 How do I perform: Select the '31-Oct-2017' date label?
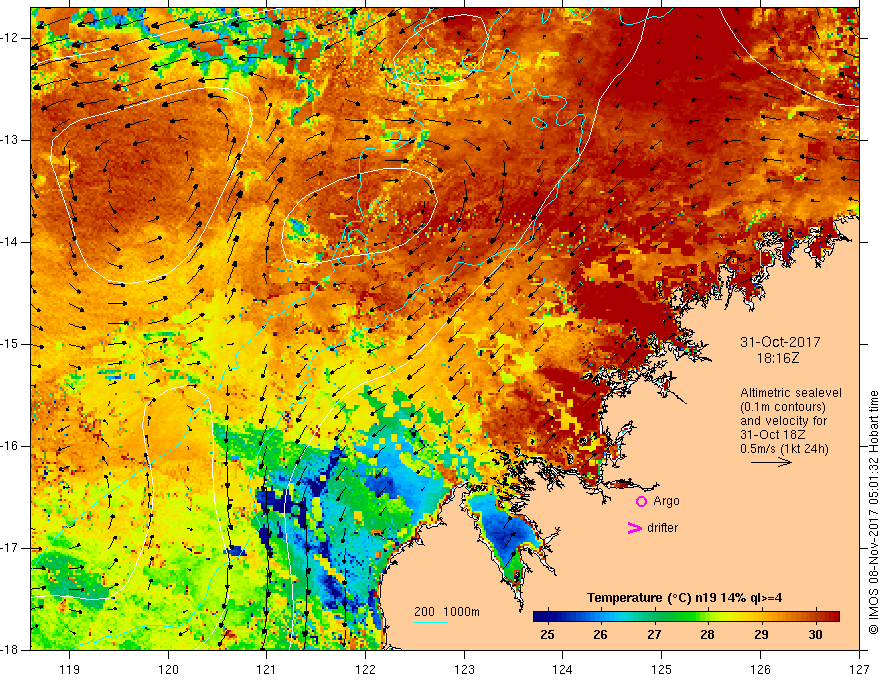coord(780,342)
